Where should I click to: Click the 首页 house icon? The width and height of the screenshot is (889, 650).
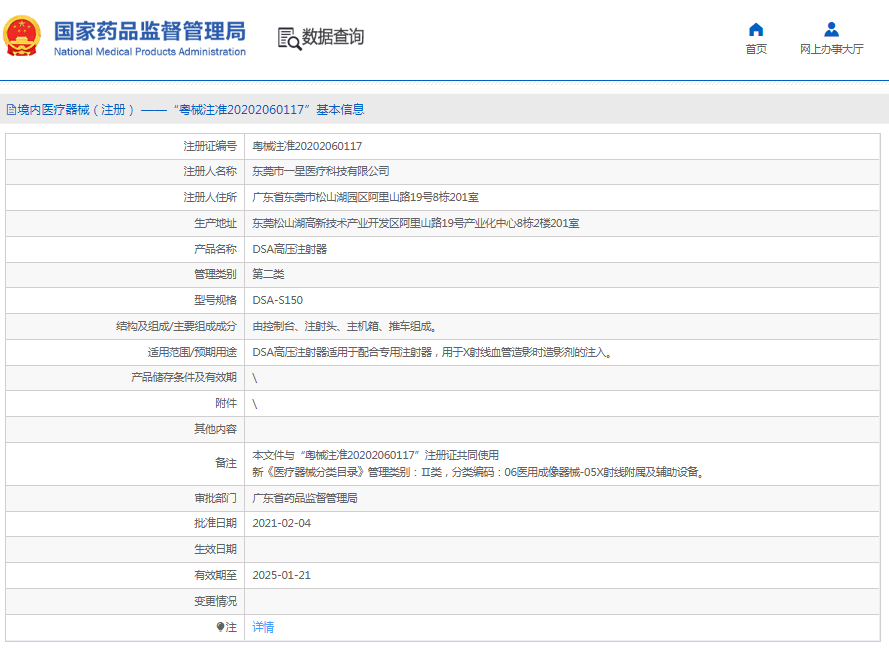coord(756,29)
